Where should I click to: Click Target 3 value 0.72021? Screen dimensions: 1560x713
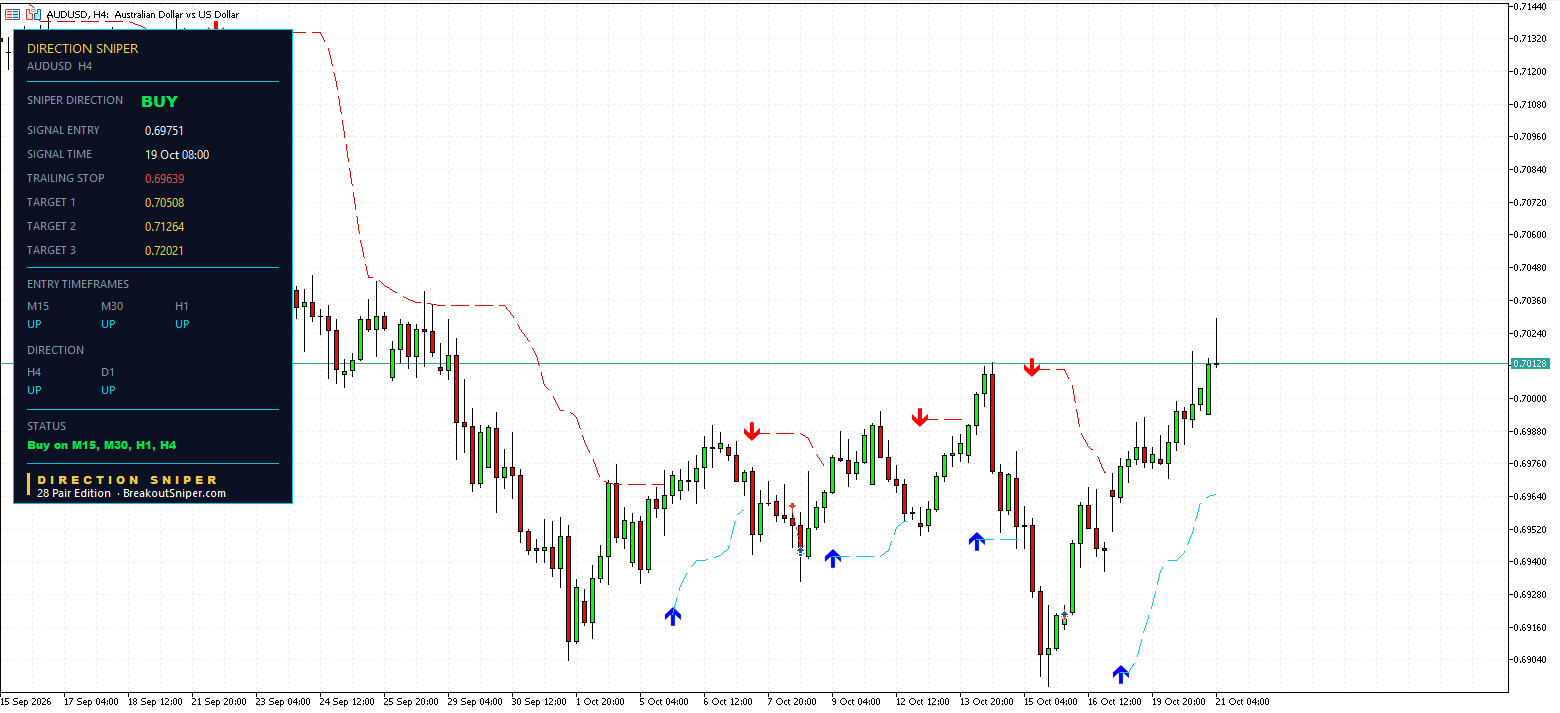(x=164, y=250)
